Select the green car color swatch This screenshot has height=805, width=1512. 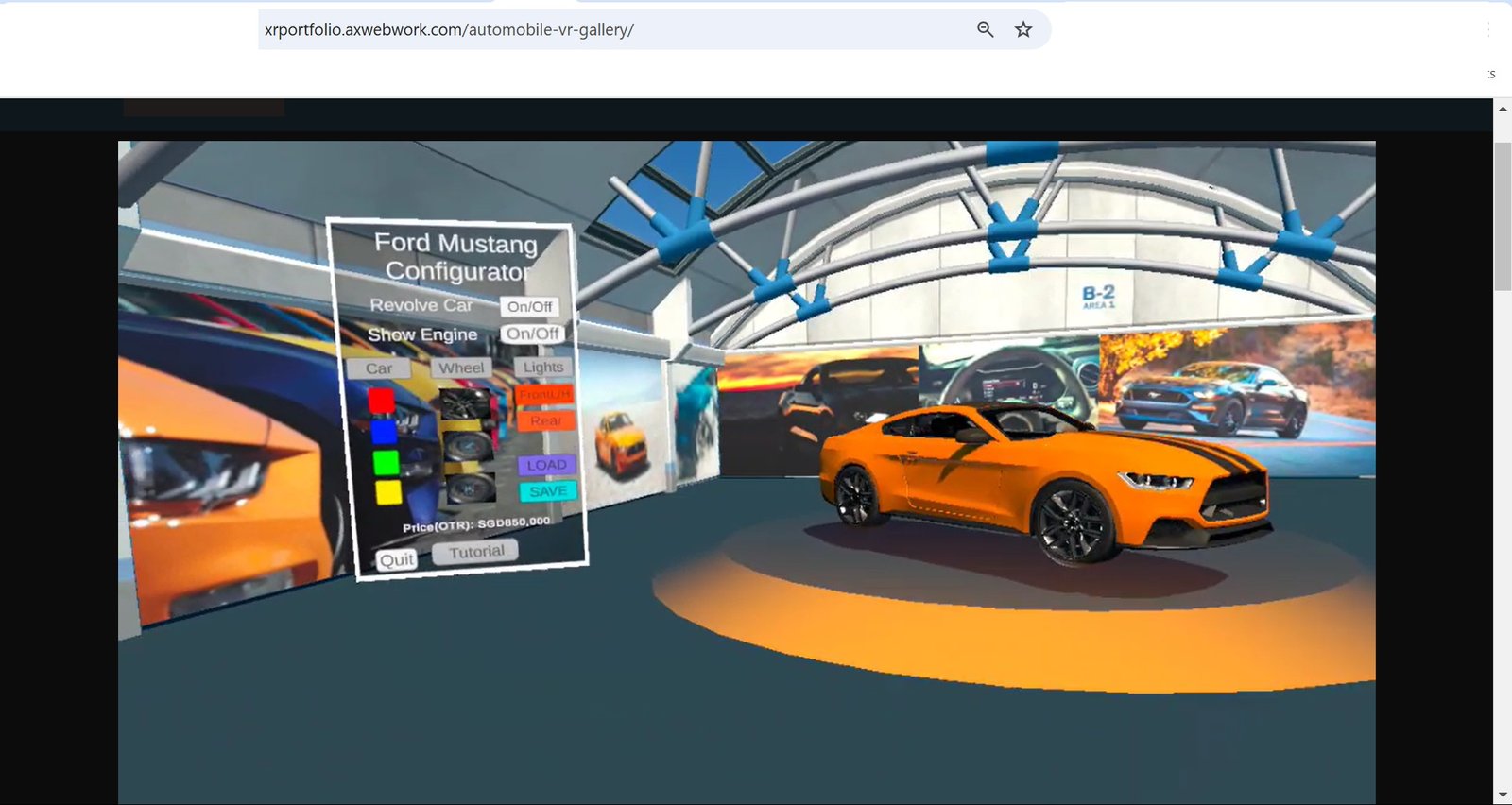(x=386, y=462)
